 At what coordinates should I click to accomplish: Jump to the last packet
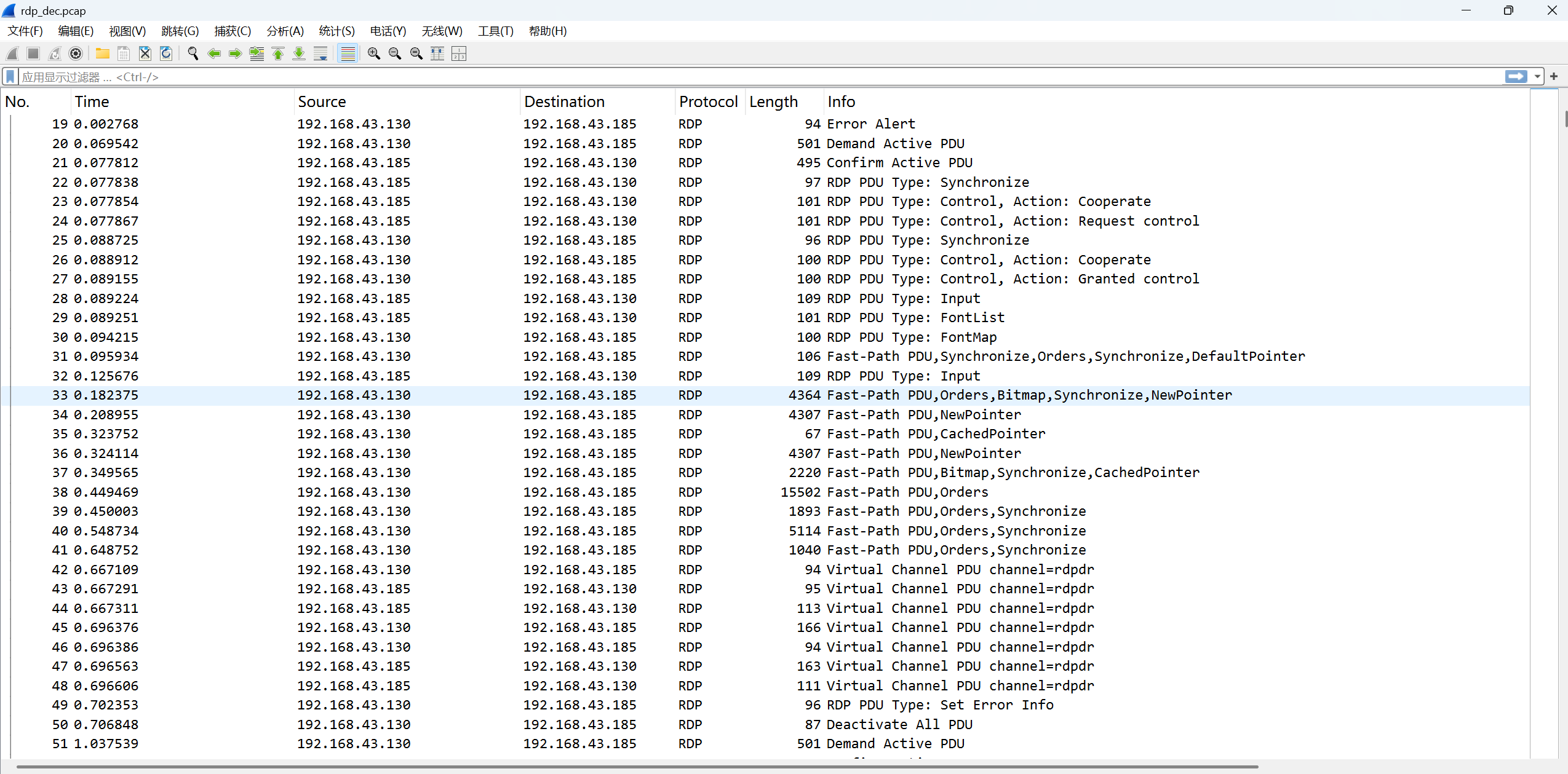tap(299, 54)
